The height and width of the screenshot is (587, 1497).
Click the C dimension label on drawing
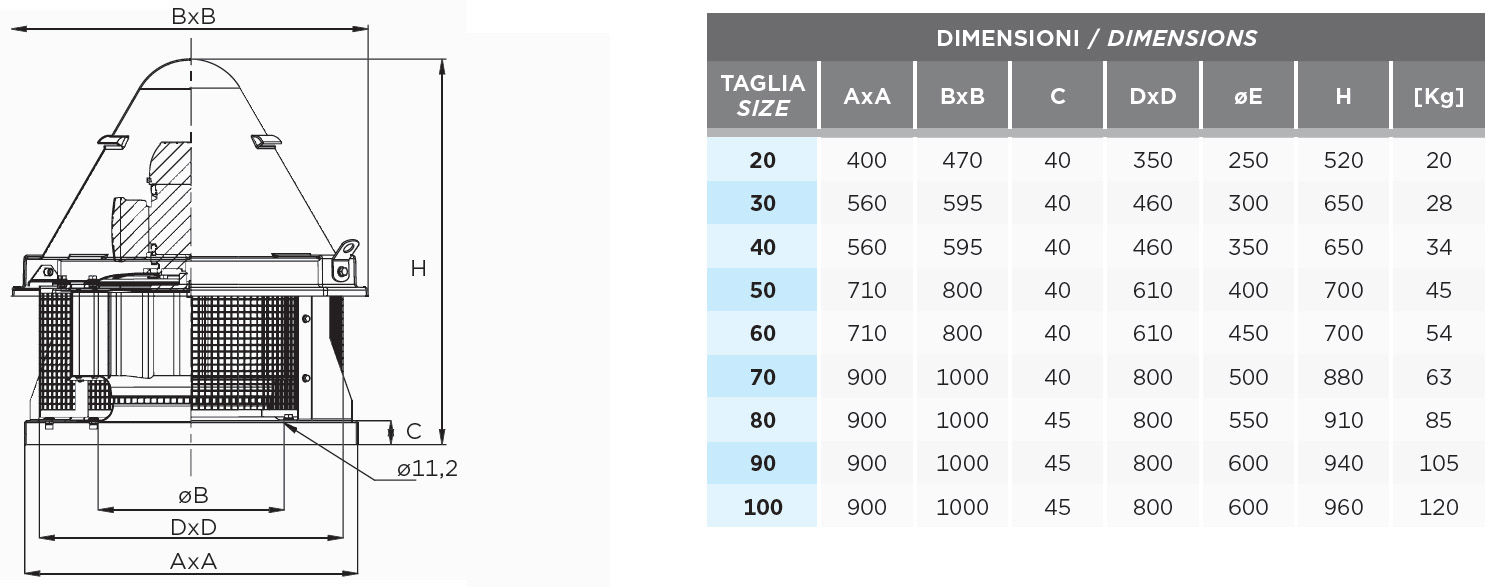413,431
